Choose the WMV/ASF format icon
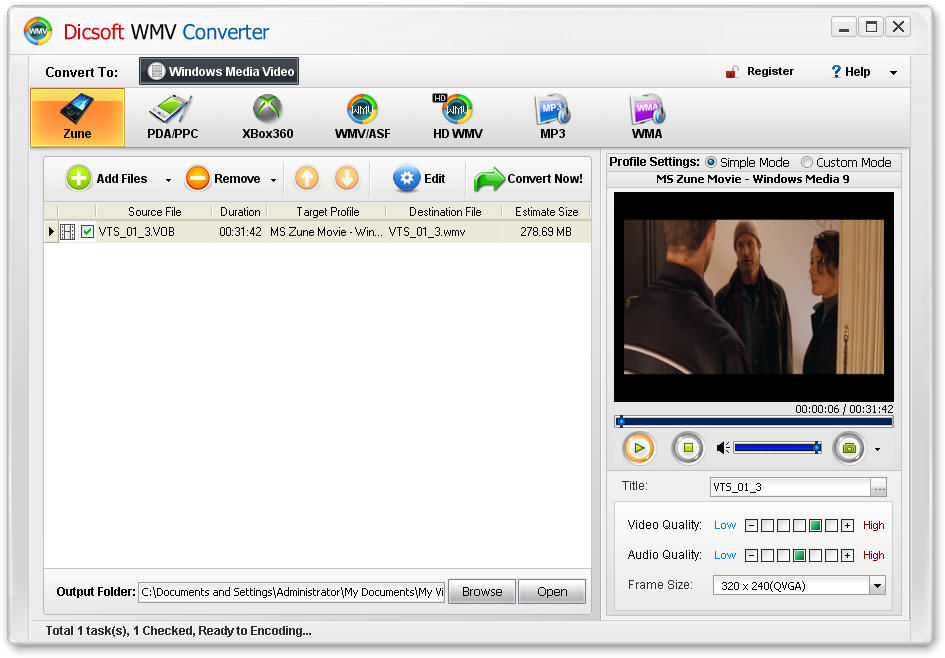The height and width of the screenshot is (658, 945). (x=362, y=118)
